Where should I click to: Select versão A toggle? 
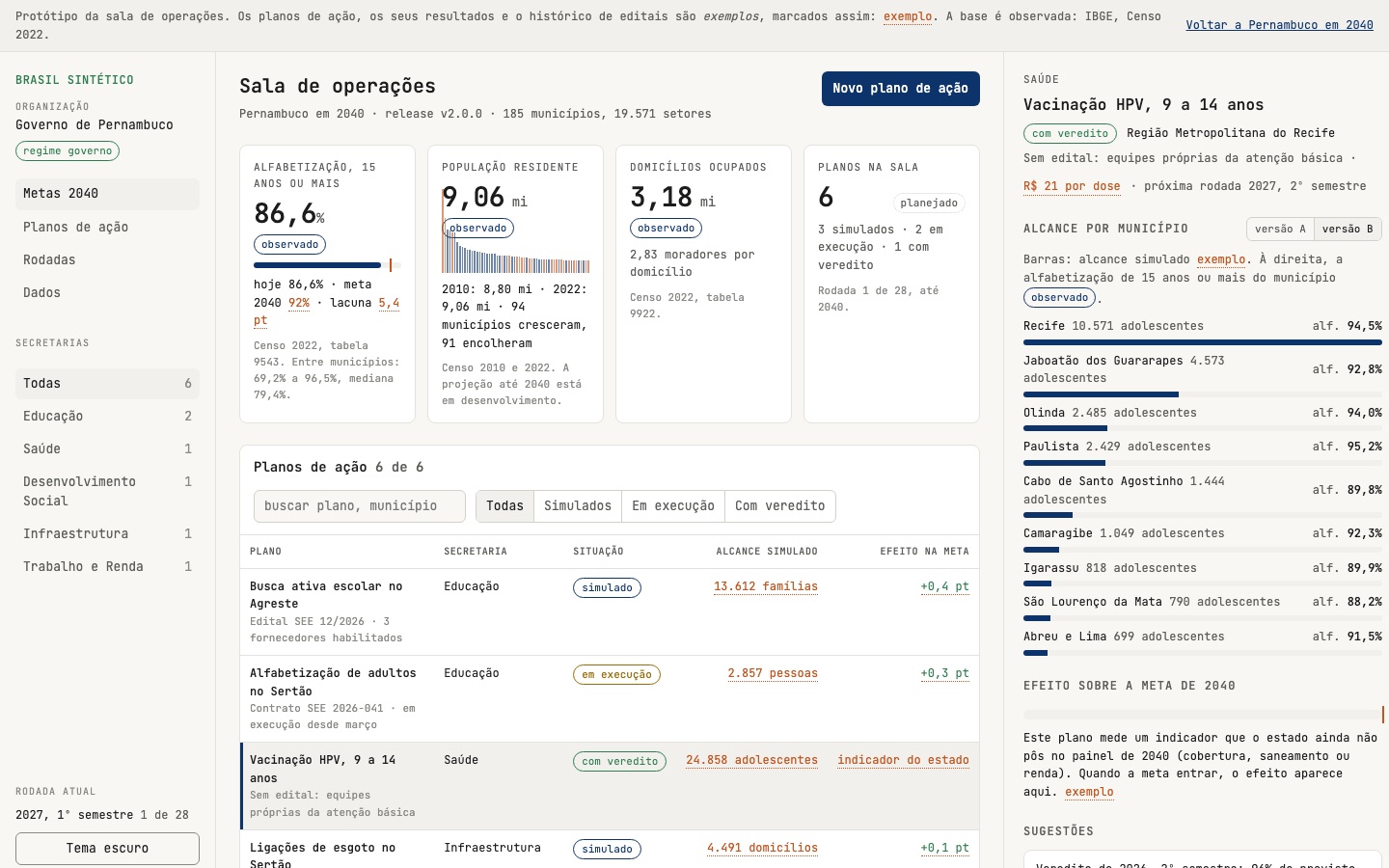coord(1280,230)
